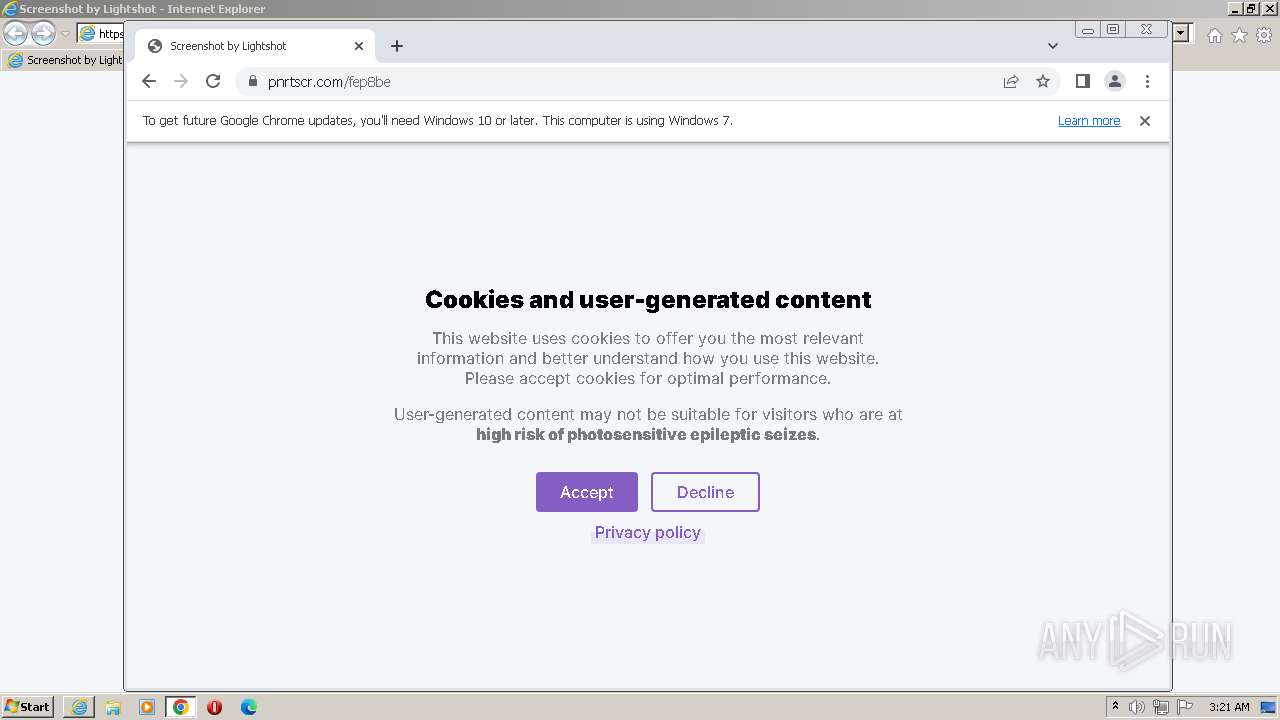Go forward in Internet Explorer
Screen dimensions: 1280x720
(x=43, y=34)
